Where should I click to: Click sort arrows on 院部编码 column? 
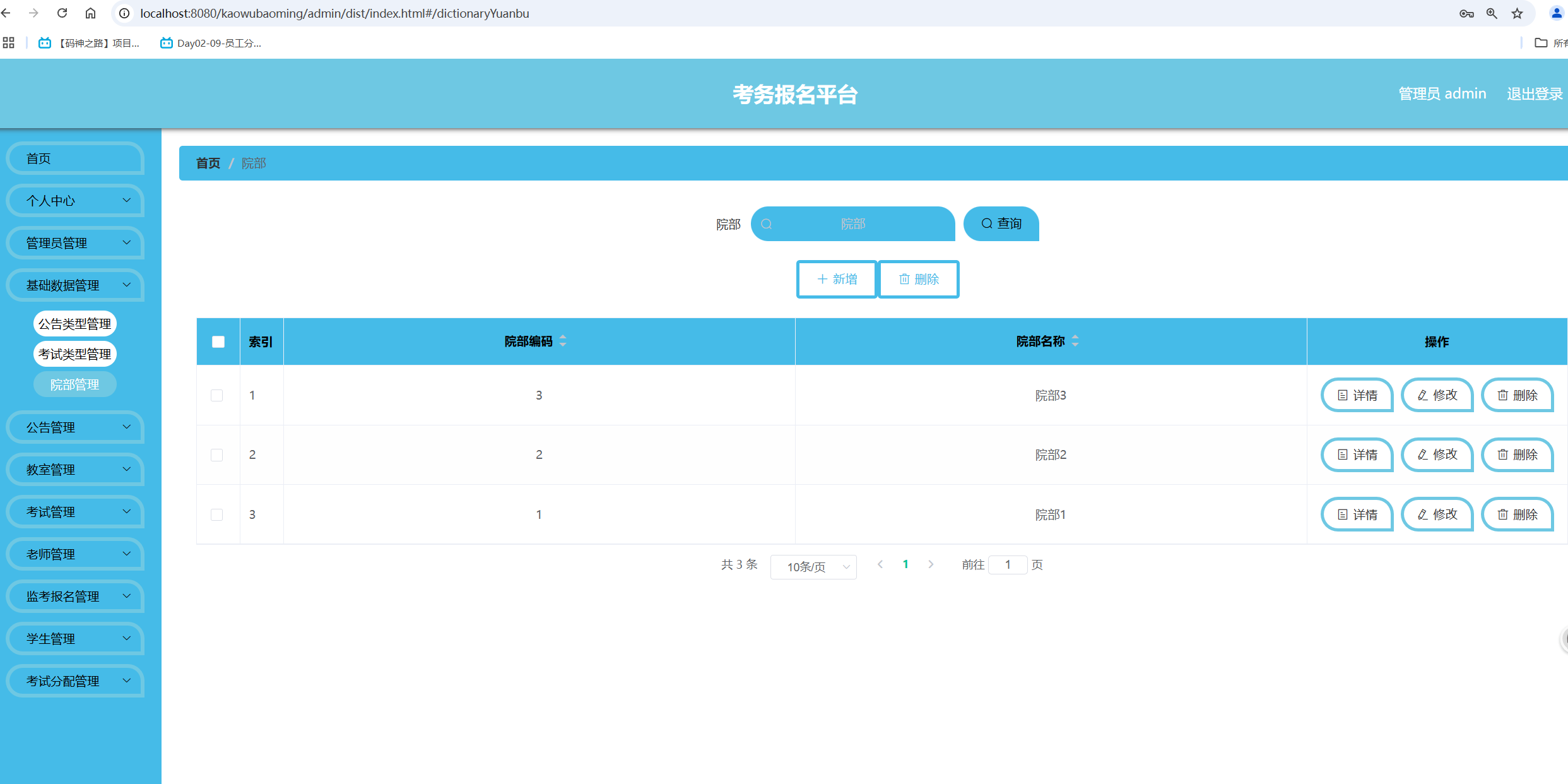[563, 342]
